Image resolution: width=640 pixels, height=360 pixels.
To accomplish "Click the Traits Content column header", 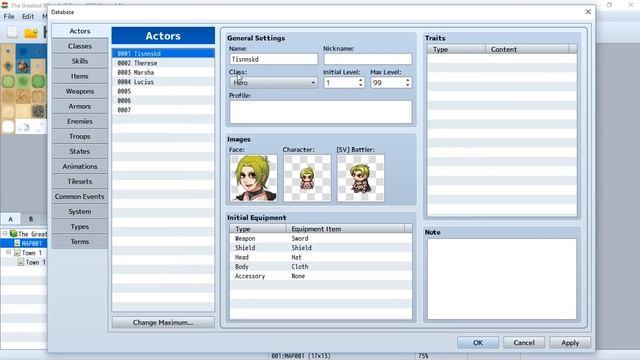I will tap(527, 49).
